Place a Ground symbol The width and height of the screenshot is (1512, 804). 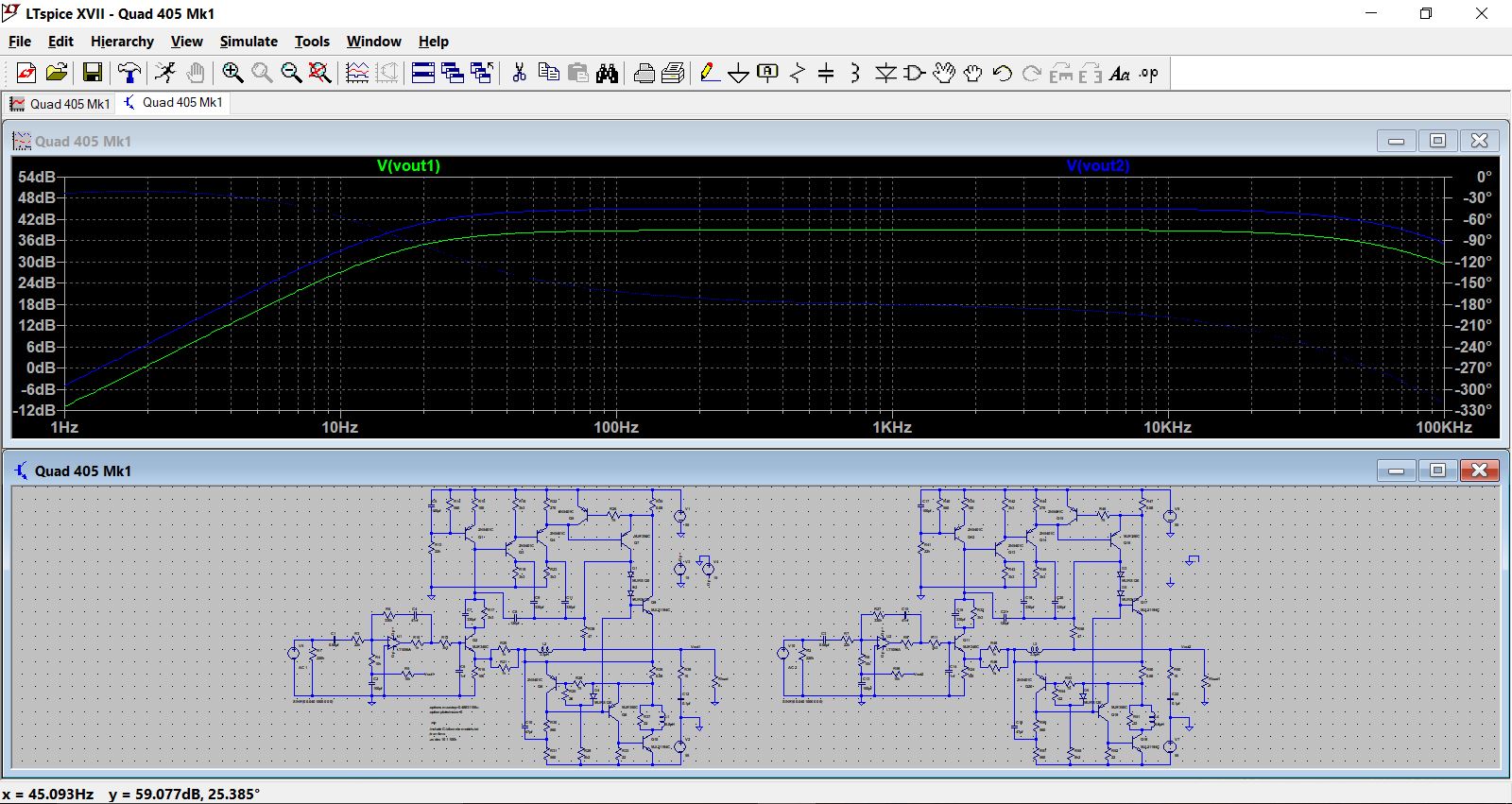(739, 73)
